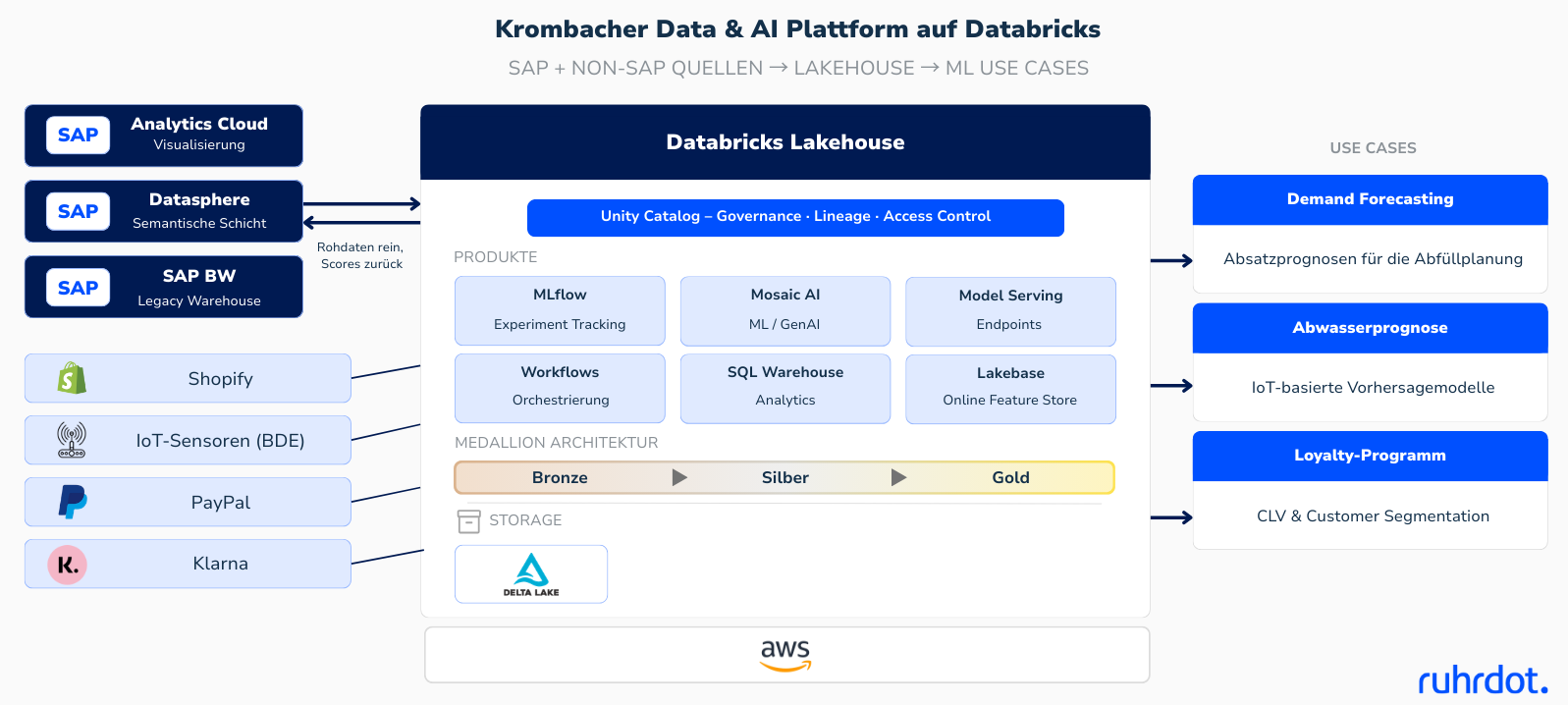
Task: Click 'IoT-basierte Vorhersagemodelle' text
Action: (1373, 388)
